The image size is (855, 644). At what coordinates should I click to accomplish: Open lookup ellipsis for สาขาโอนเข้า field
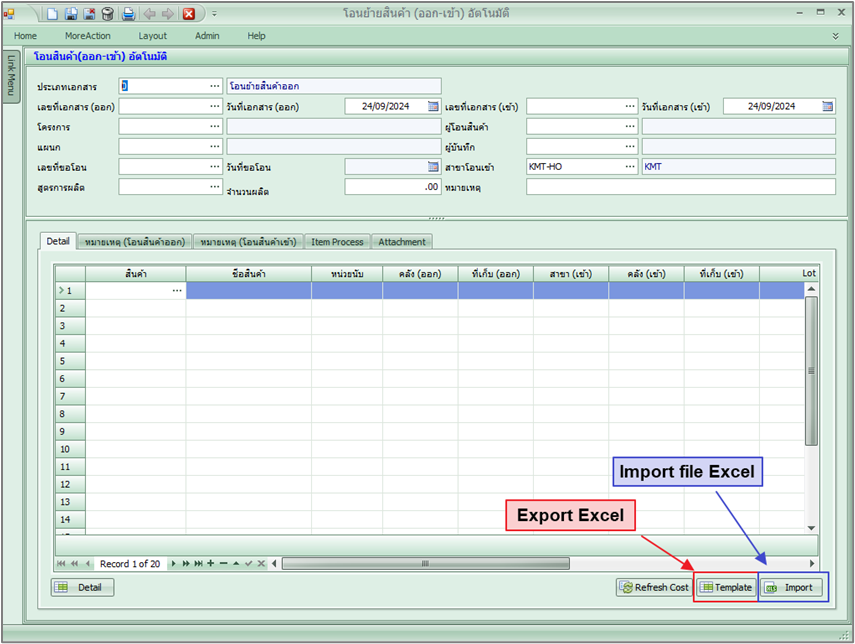(x=630, y=167)
